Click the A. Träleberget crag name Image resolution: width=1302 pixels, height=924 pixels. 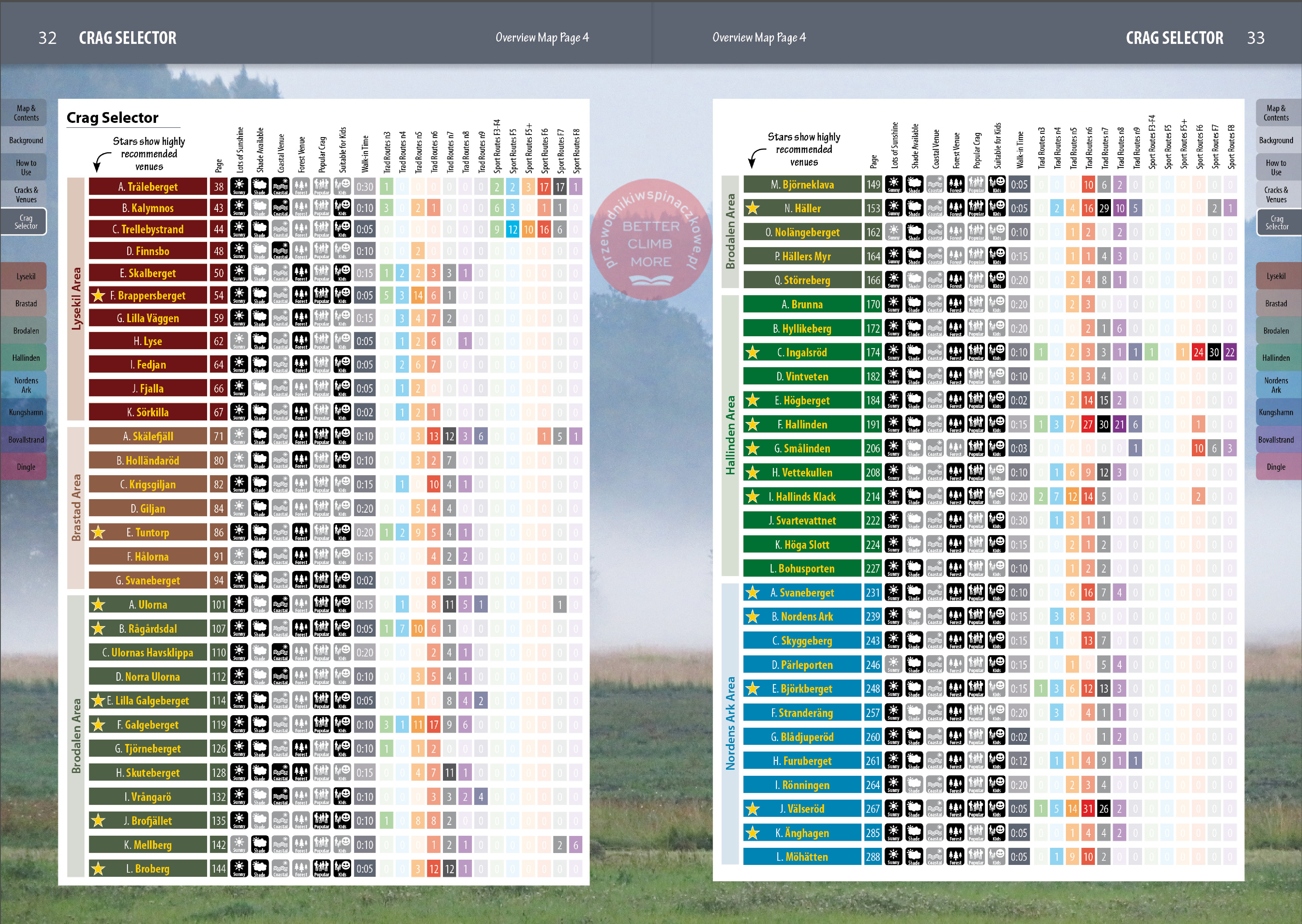(x=148, y=187)
